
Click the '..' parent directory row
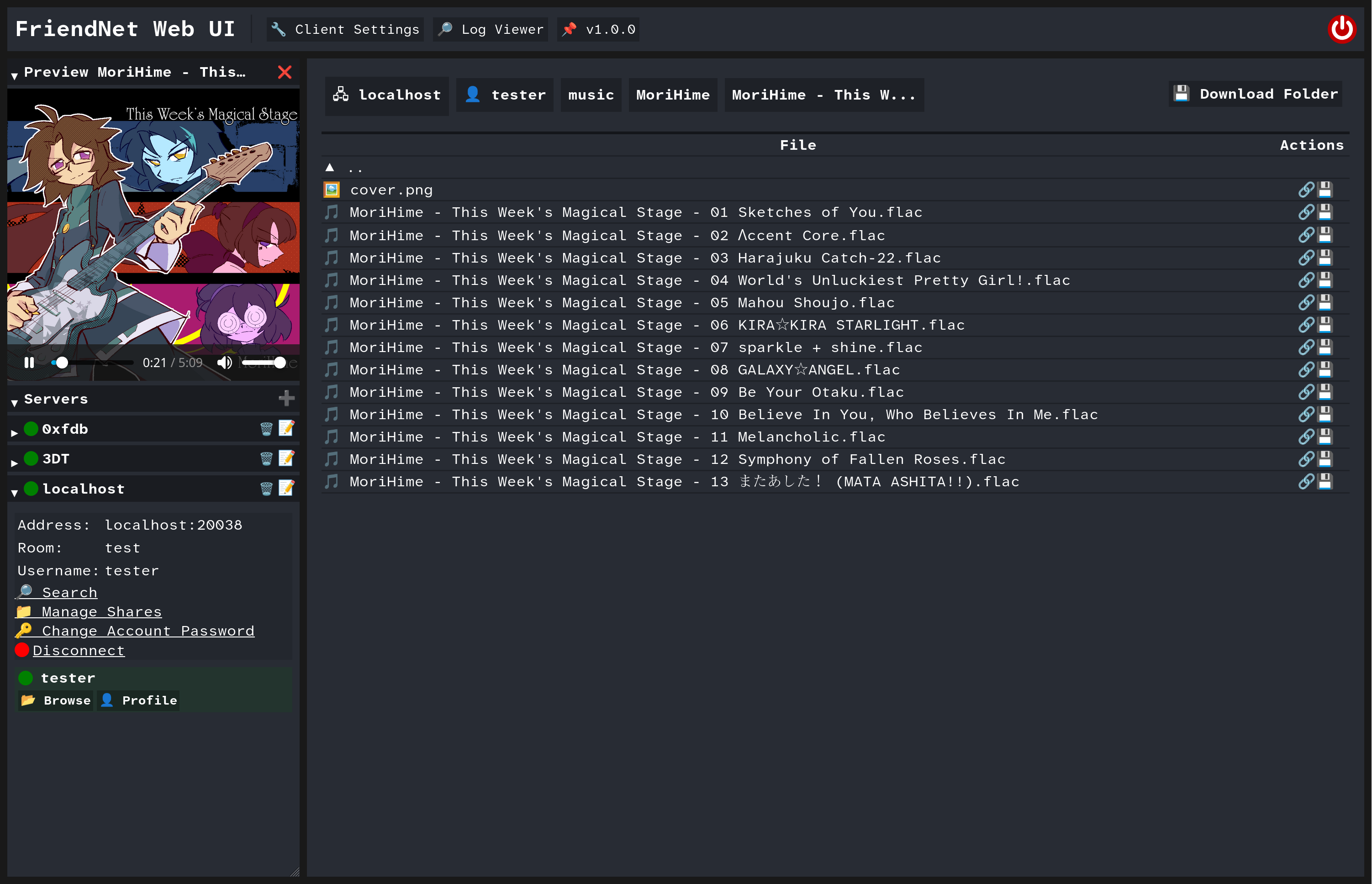(355, 167)
